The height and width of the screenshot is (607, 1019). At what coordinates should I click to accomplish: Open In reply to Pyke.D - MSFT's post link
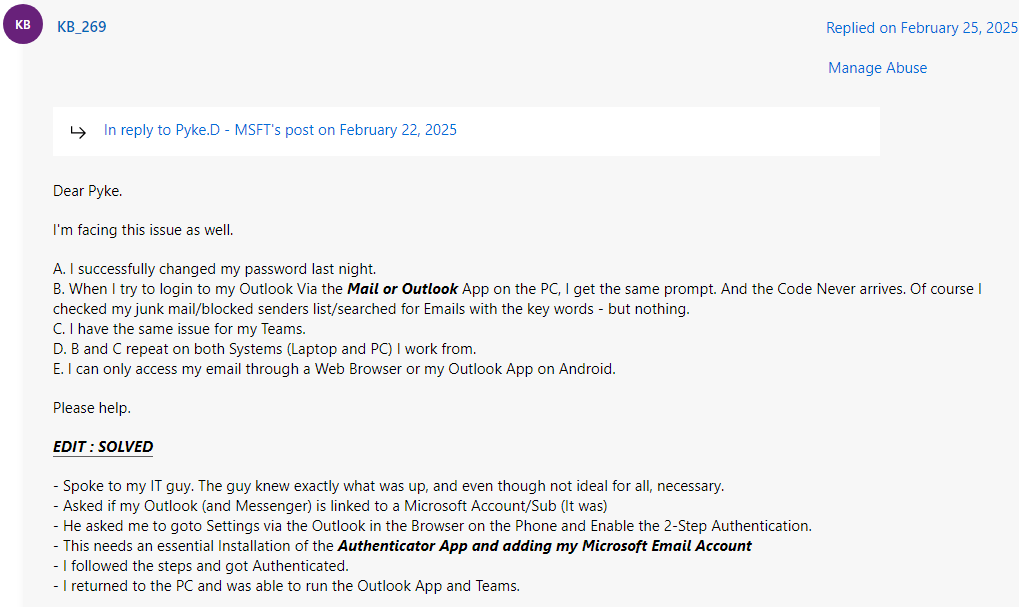(x=280, y=130)
